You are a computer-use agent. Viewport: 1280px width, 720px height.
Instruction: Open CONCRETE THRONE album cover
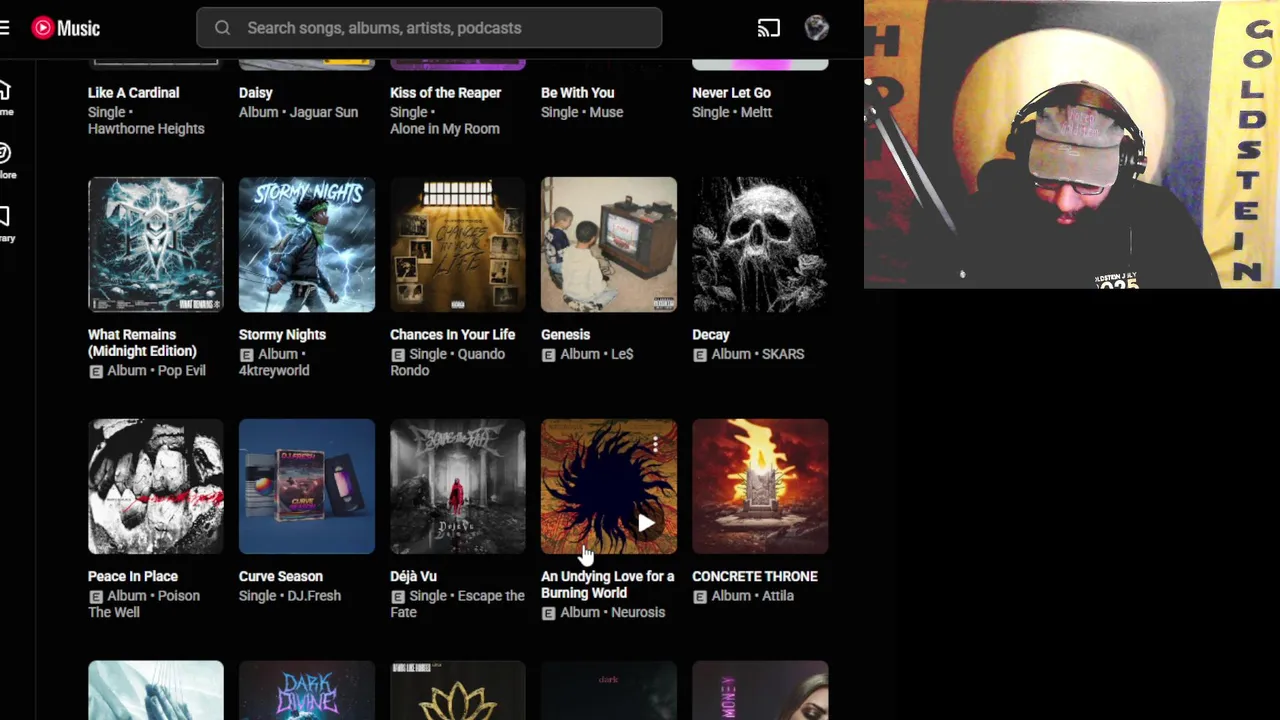[x=760, y=486]
